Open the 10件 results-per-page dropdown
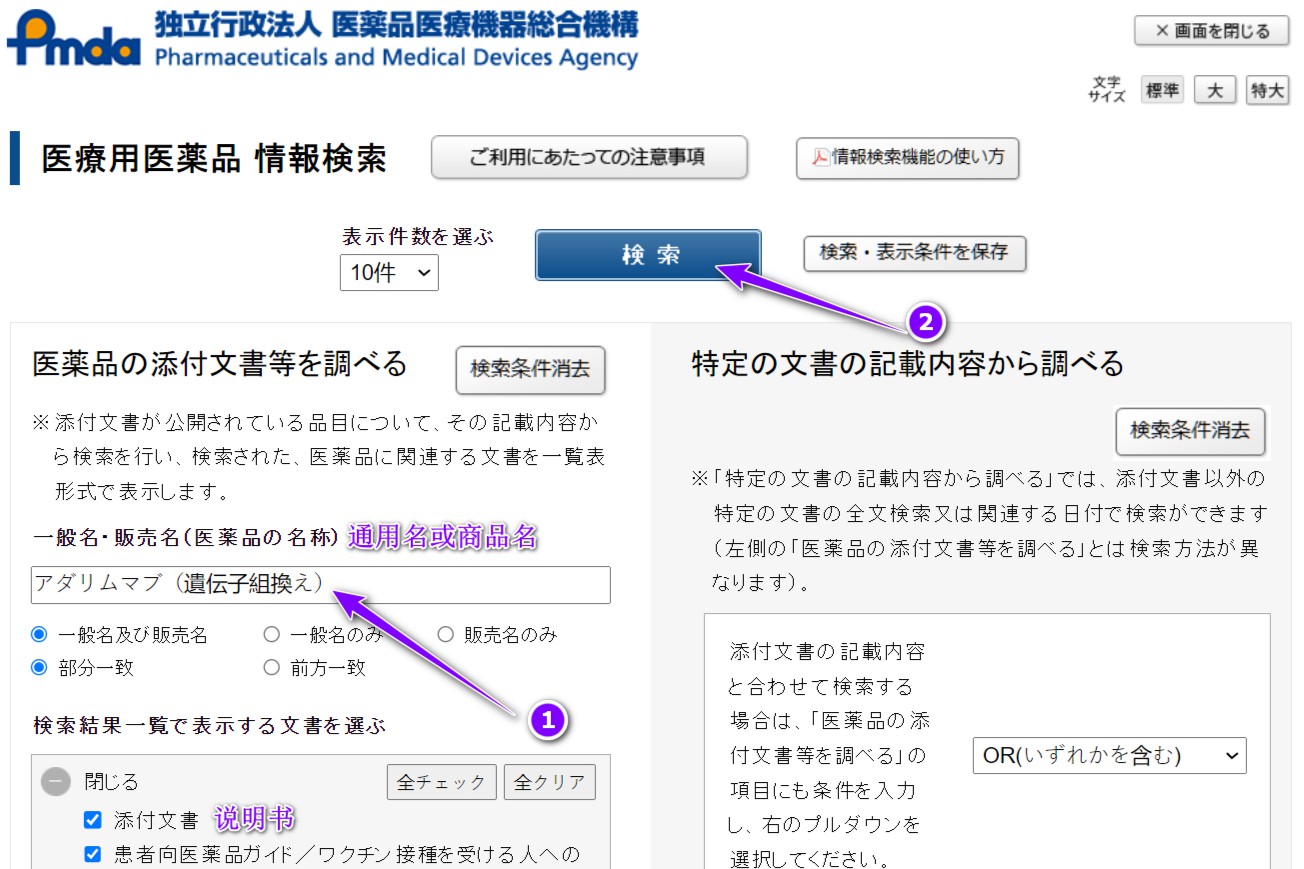Screen dimensions: 1304x869 [388, 272]
